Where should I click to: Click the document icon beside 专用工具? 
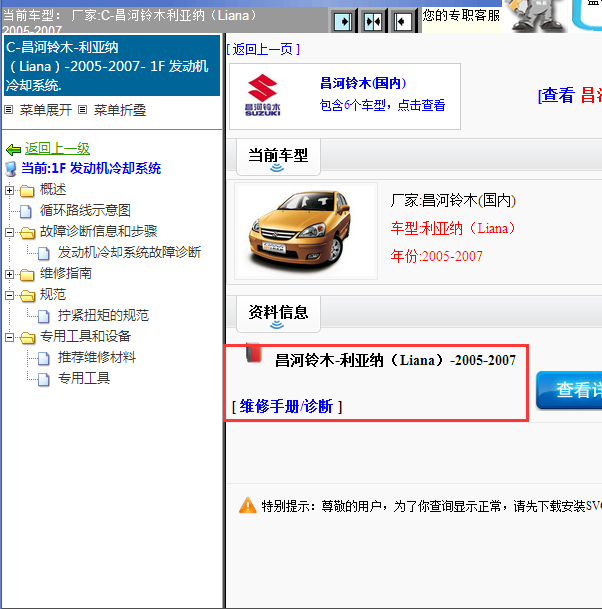point(43,379)
